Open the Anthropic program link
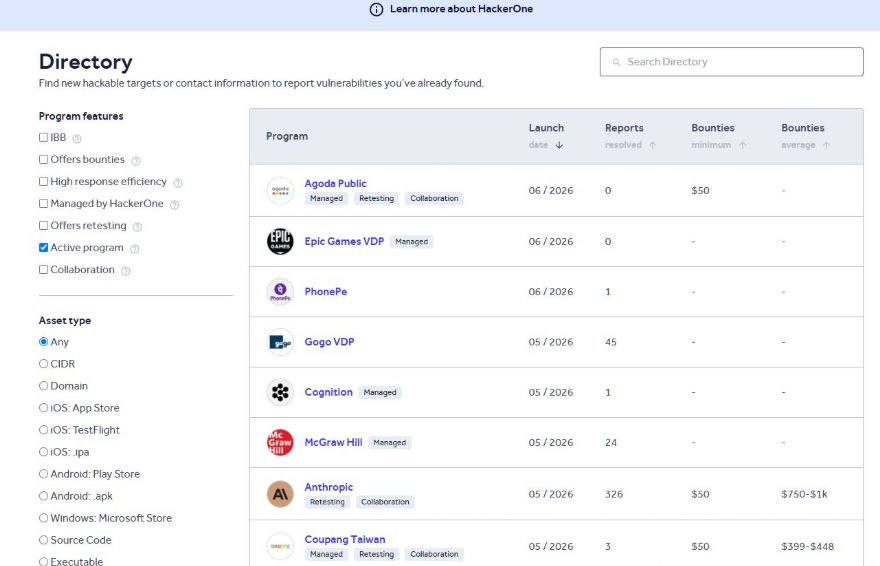 328,487
